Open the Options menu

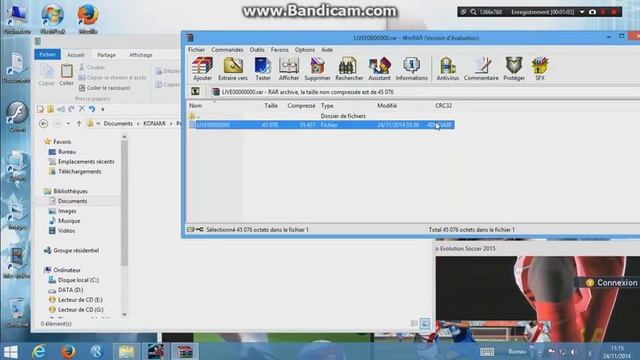(x=304, y=50)
